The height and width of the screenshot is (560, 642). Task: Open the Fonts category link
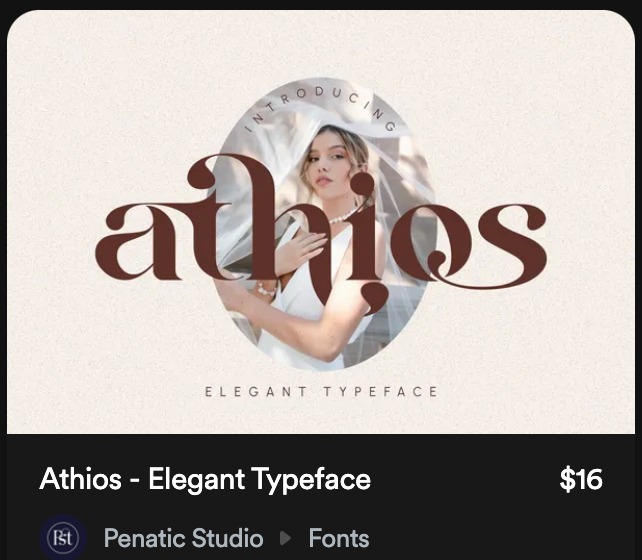coord(339,538)
